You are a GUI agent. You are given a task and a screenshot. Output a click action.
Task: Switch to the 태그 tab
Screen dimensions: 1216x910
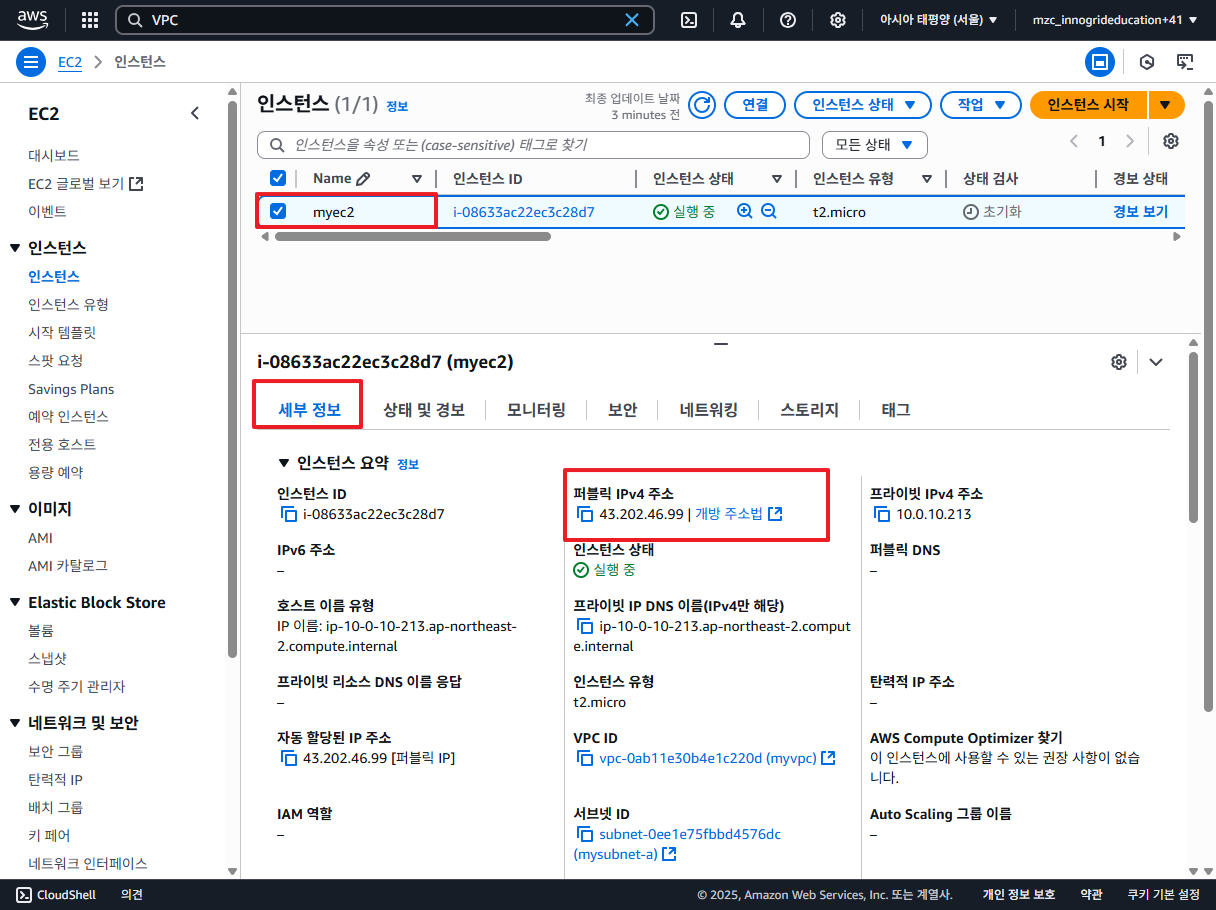895,410
